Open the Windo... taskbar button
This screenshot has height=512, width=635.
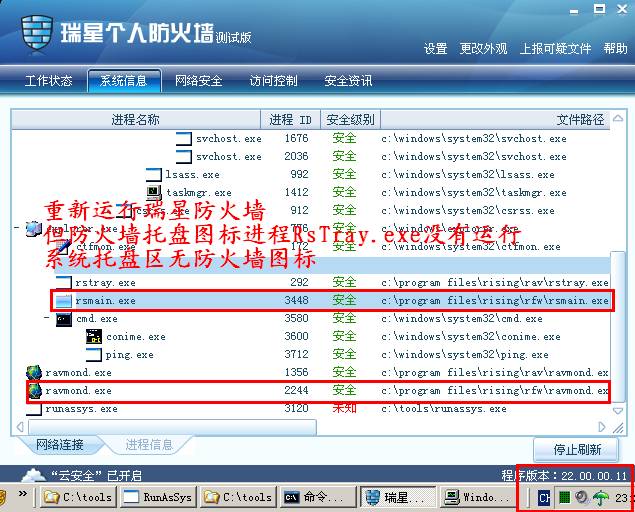tap(478, 497)
